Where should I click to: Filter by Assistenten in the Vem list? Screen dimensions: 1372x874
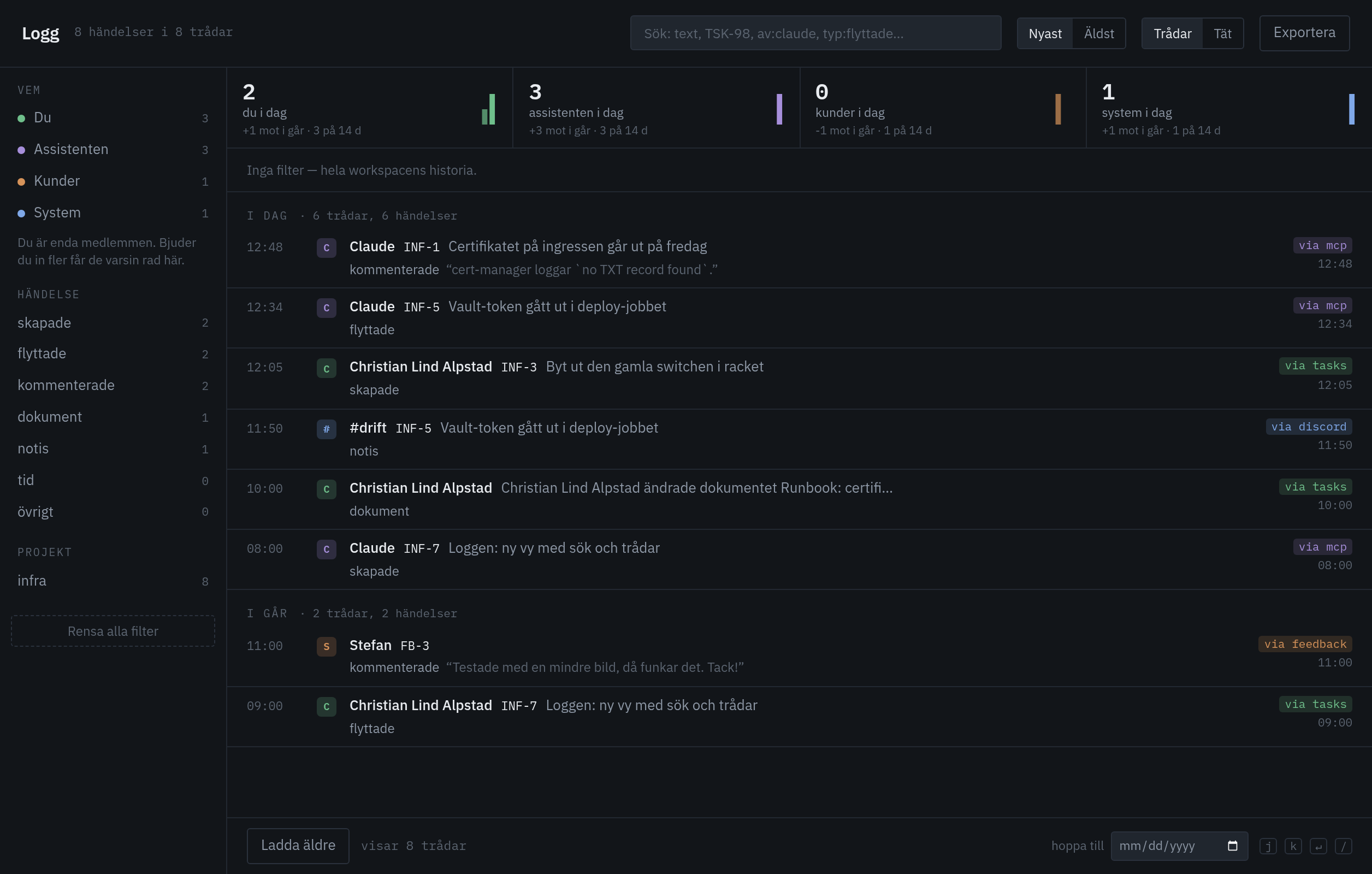tap(113, 149)
